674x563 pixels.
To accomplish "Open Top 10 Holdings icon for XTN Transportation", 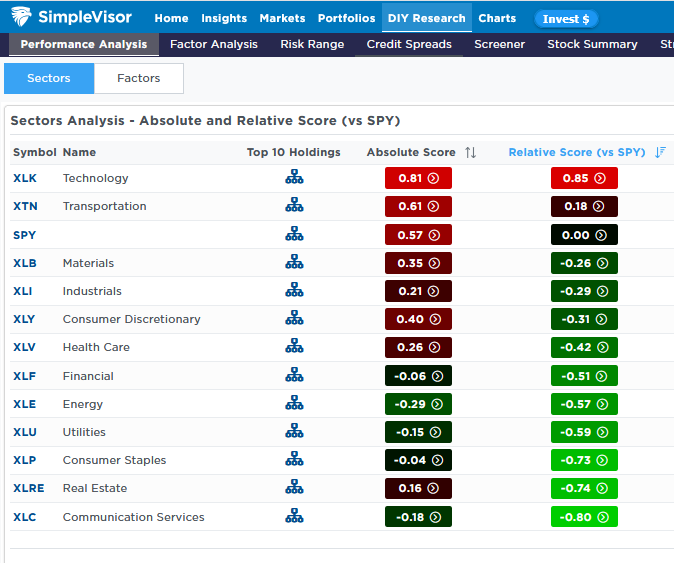I will coord(294,205).
